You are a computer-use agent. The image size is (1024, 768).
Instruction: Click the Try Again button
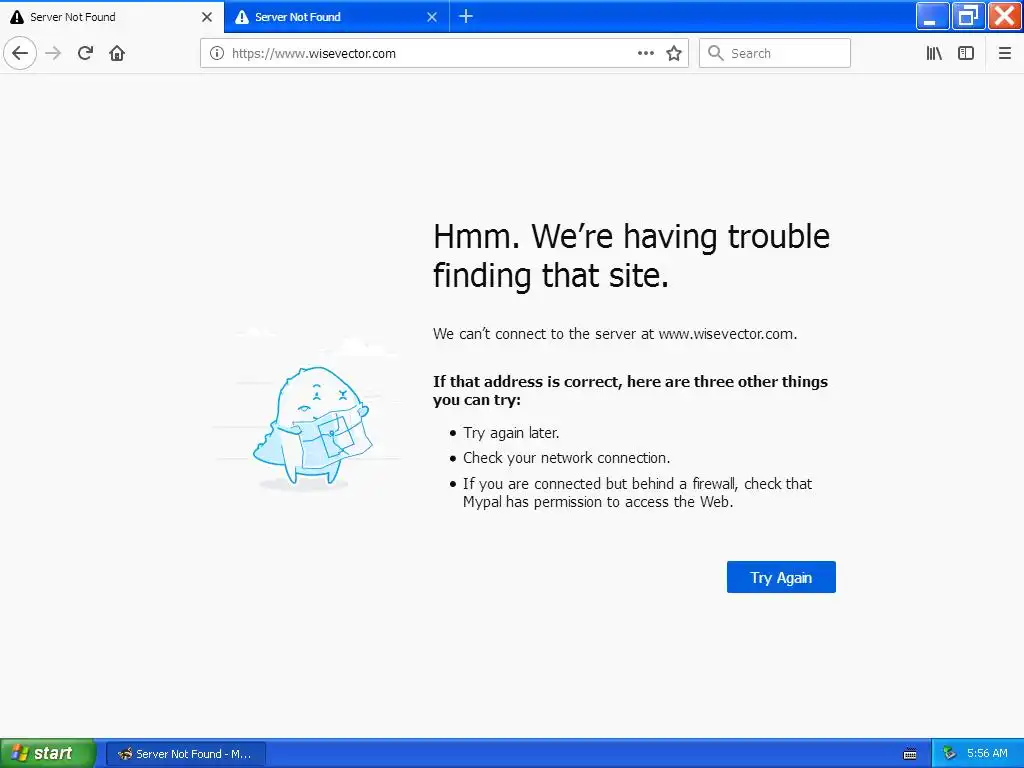tap(781, 577)
